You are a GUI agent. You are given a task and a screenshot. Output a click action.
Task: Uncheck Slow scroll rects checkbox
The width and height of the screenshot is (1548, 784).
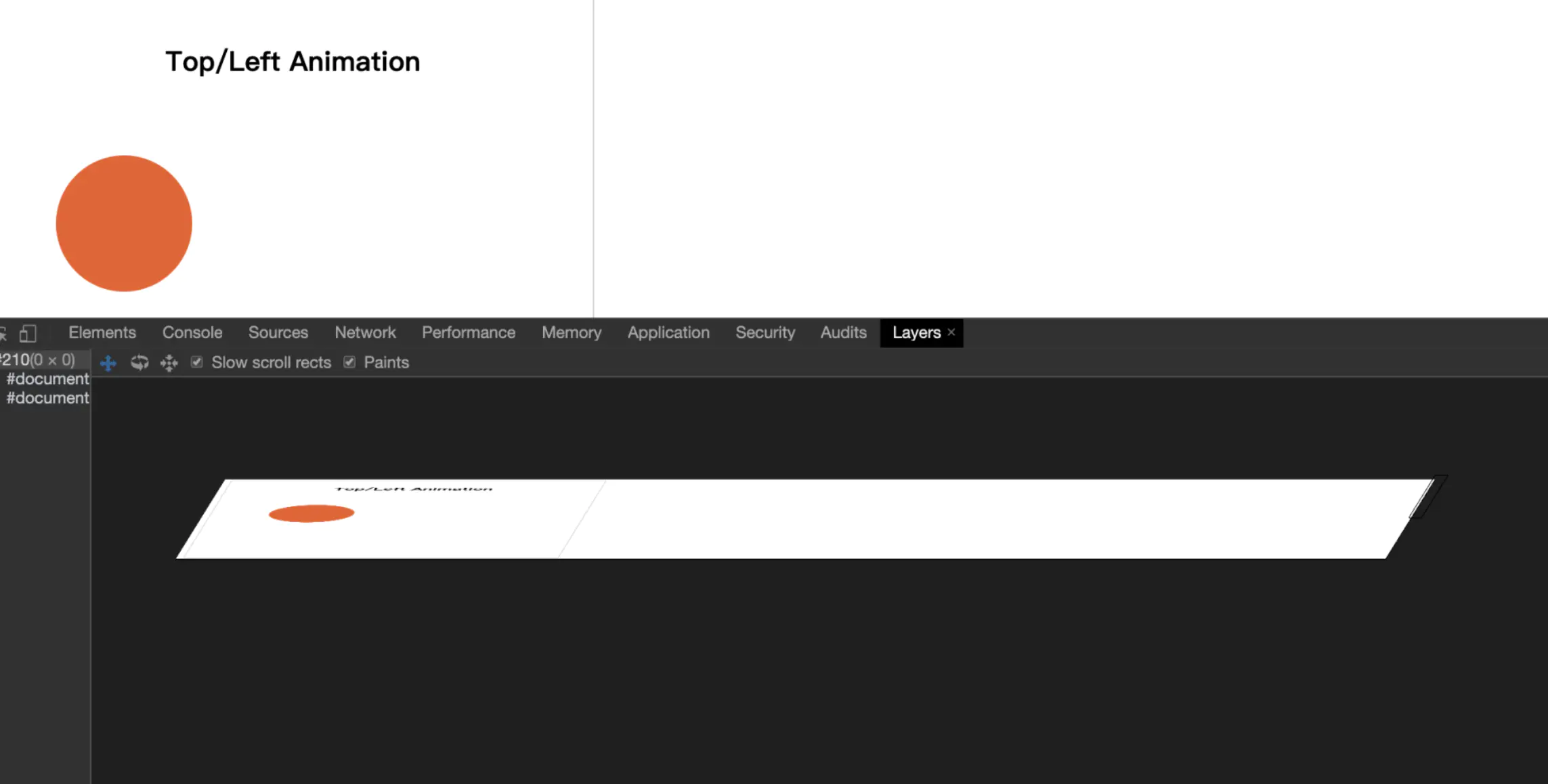coord(197,362)
